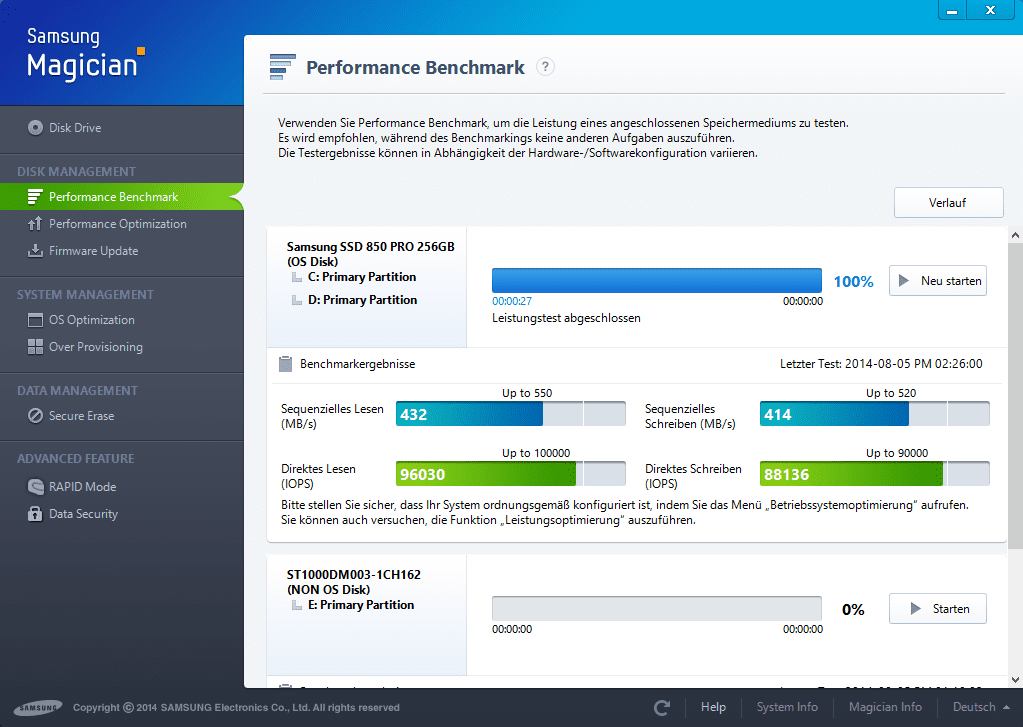Click the refresh icon in footer
Image resolution: width=1023 pixels, height=727 pixels.
pyautogui.click(x=662, y=707)
